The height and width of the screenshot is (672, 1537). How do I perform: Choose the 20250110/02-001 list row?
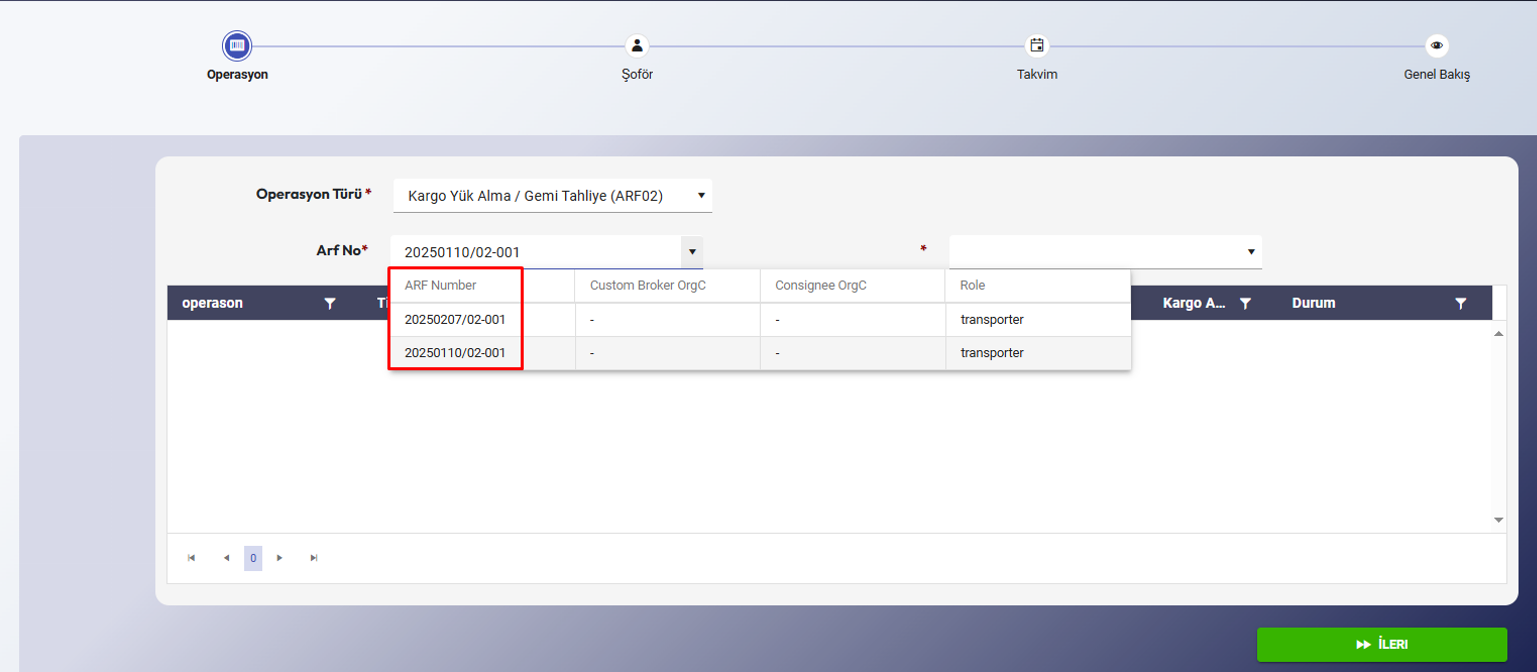[x=455, y=353]
